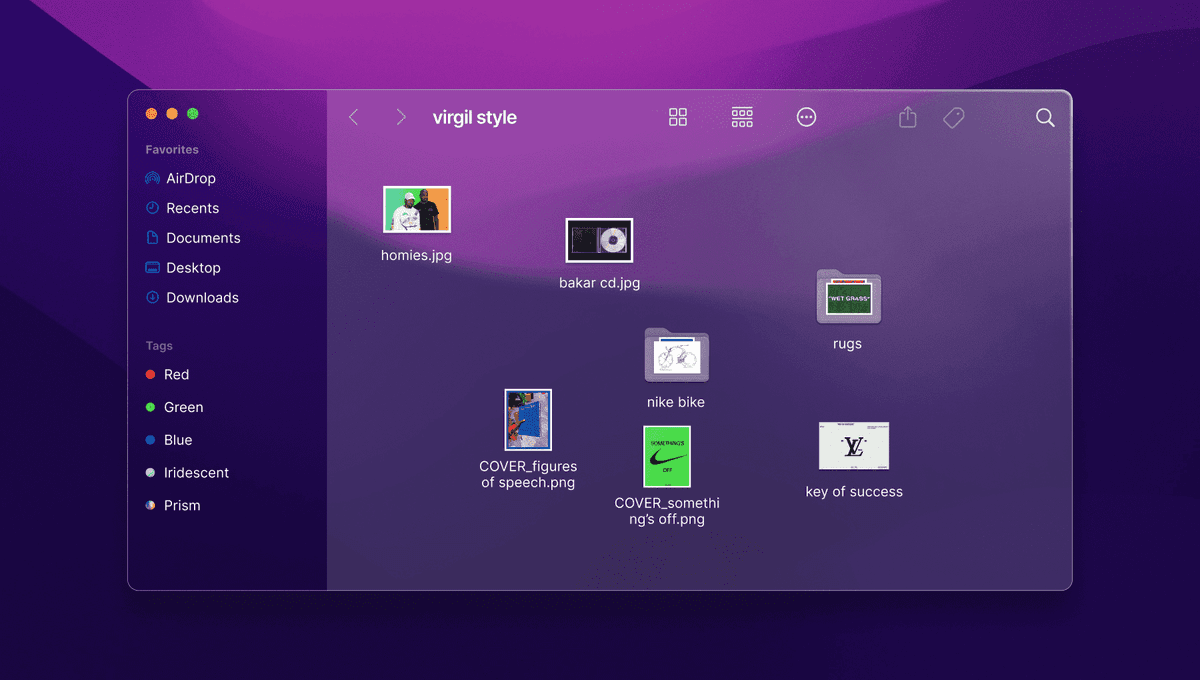Open the nike bike folder

click(676, 356)
